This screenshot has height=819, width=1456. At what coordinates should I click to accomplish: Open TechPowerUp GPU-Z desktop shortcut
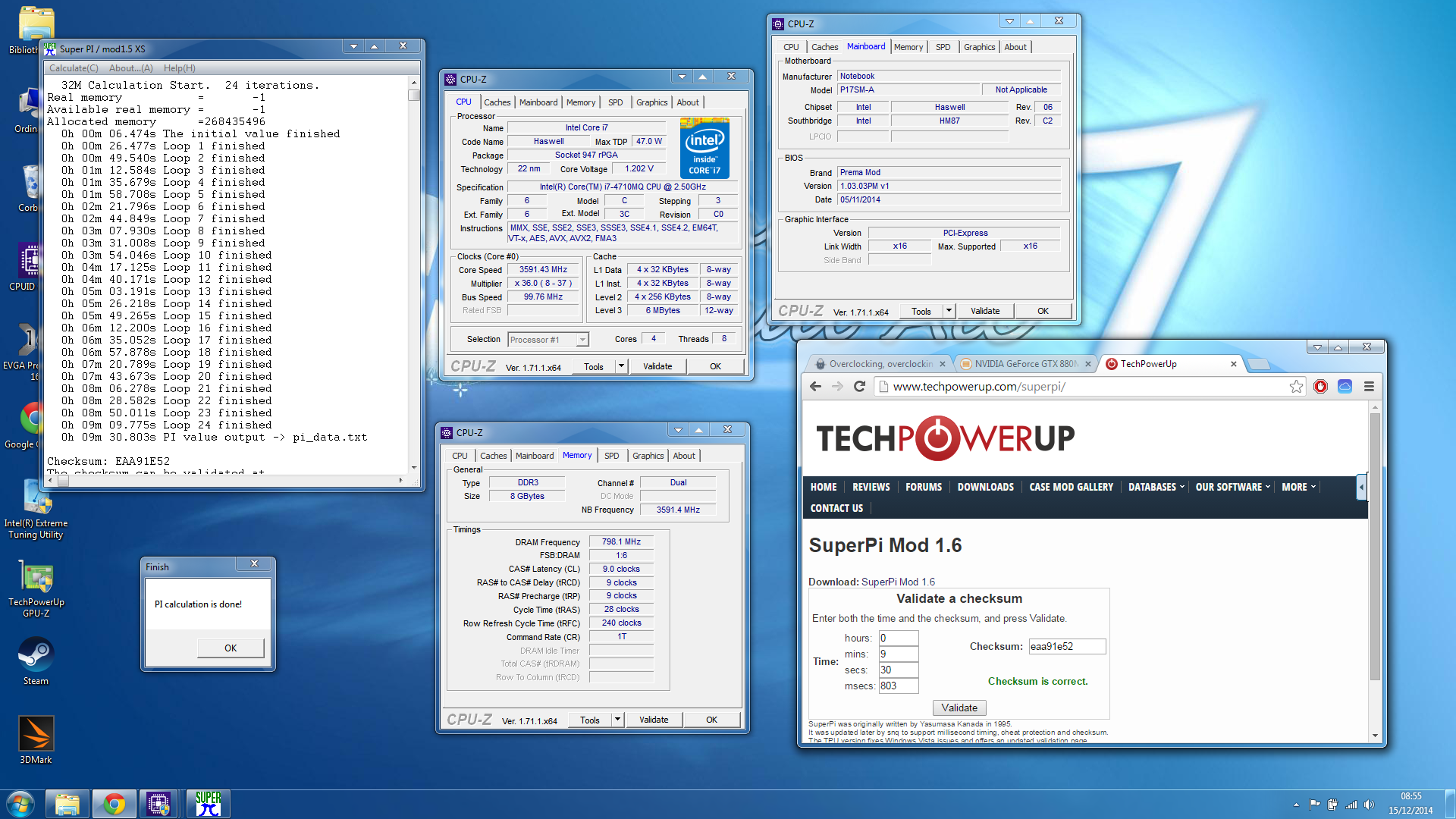click(x=36, y=588)
